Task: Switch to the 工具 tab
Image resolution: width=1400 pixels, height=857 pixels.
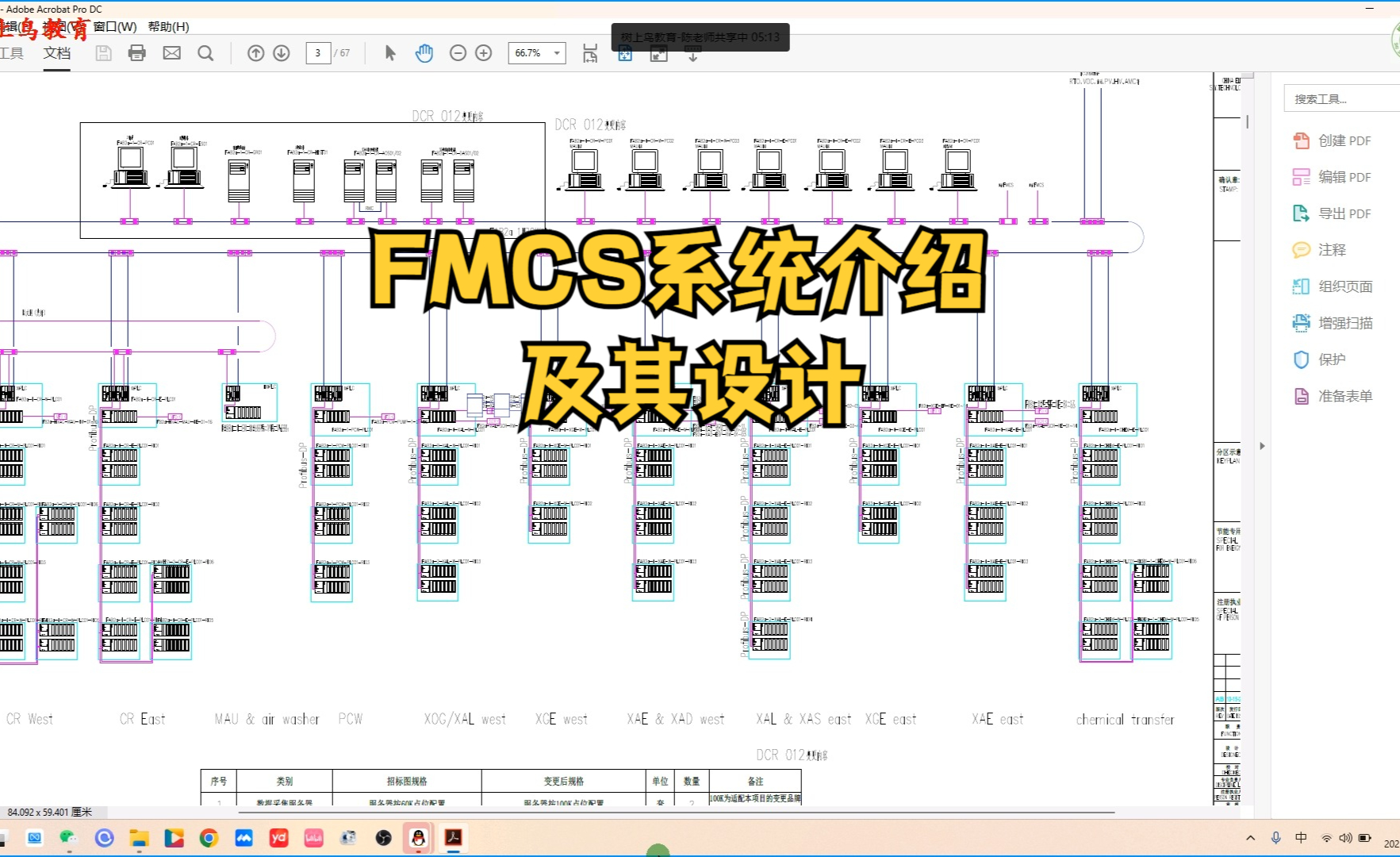Action: 13,53
